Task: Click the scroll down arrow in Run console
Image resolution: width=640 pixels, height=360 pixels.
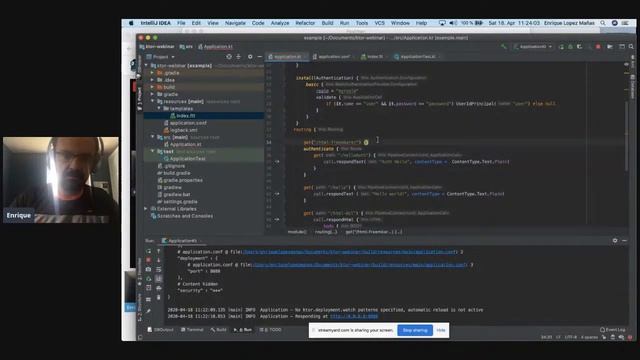Action: [159, 260]
